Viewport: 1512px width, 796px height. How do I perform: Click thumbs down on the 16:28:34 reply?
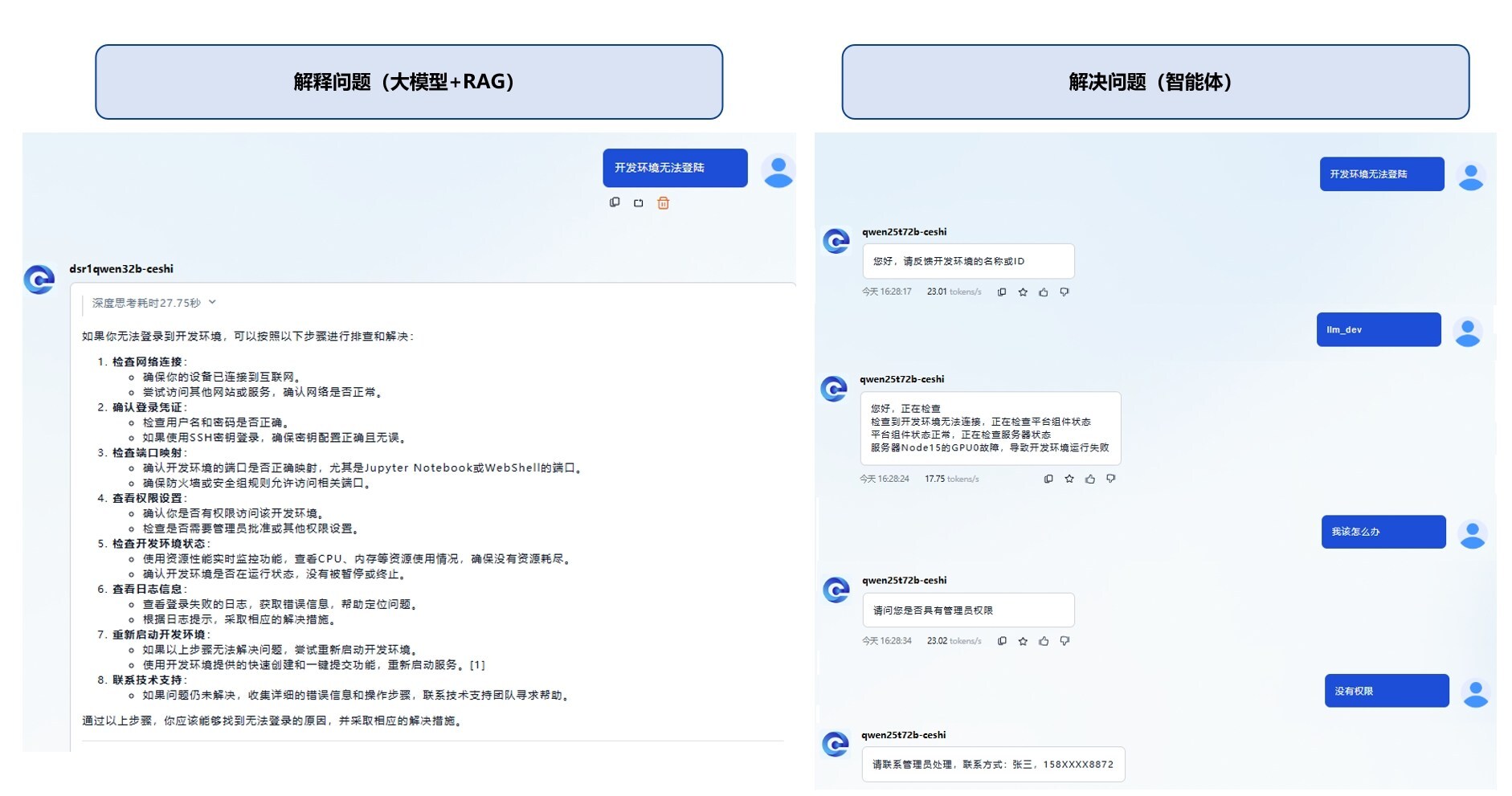pyautogui.click(x=1064, y=641)
